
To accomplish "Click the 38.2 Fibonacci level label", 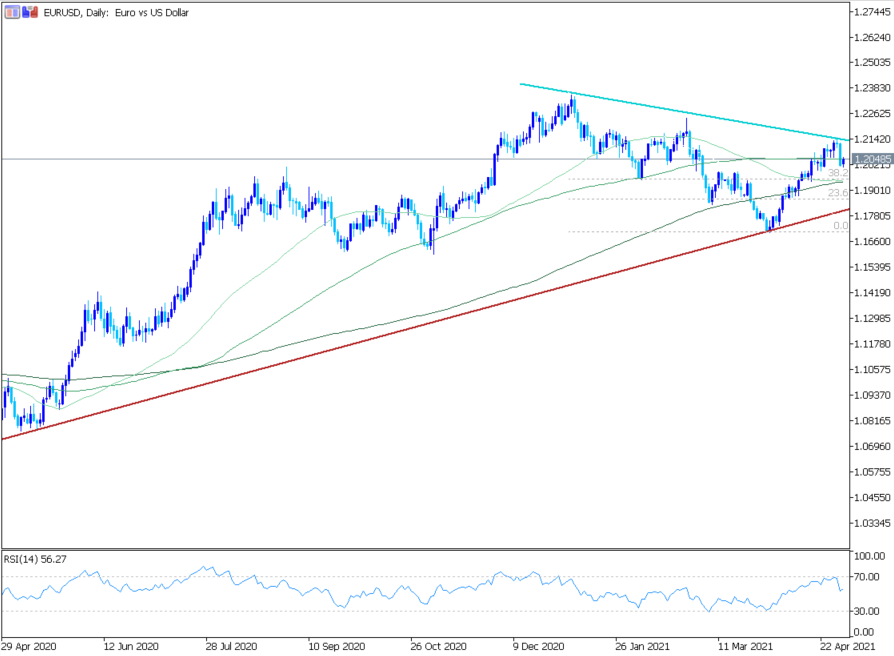I will point(838,173).
